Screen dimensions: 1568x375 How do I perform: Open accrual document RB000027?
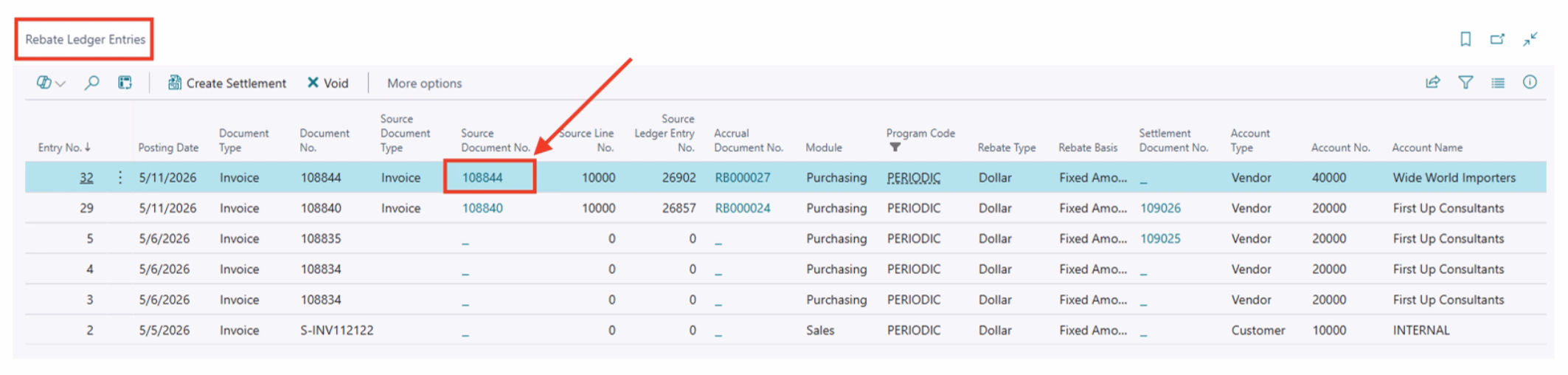742,178
